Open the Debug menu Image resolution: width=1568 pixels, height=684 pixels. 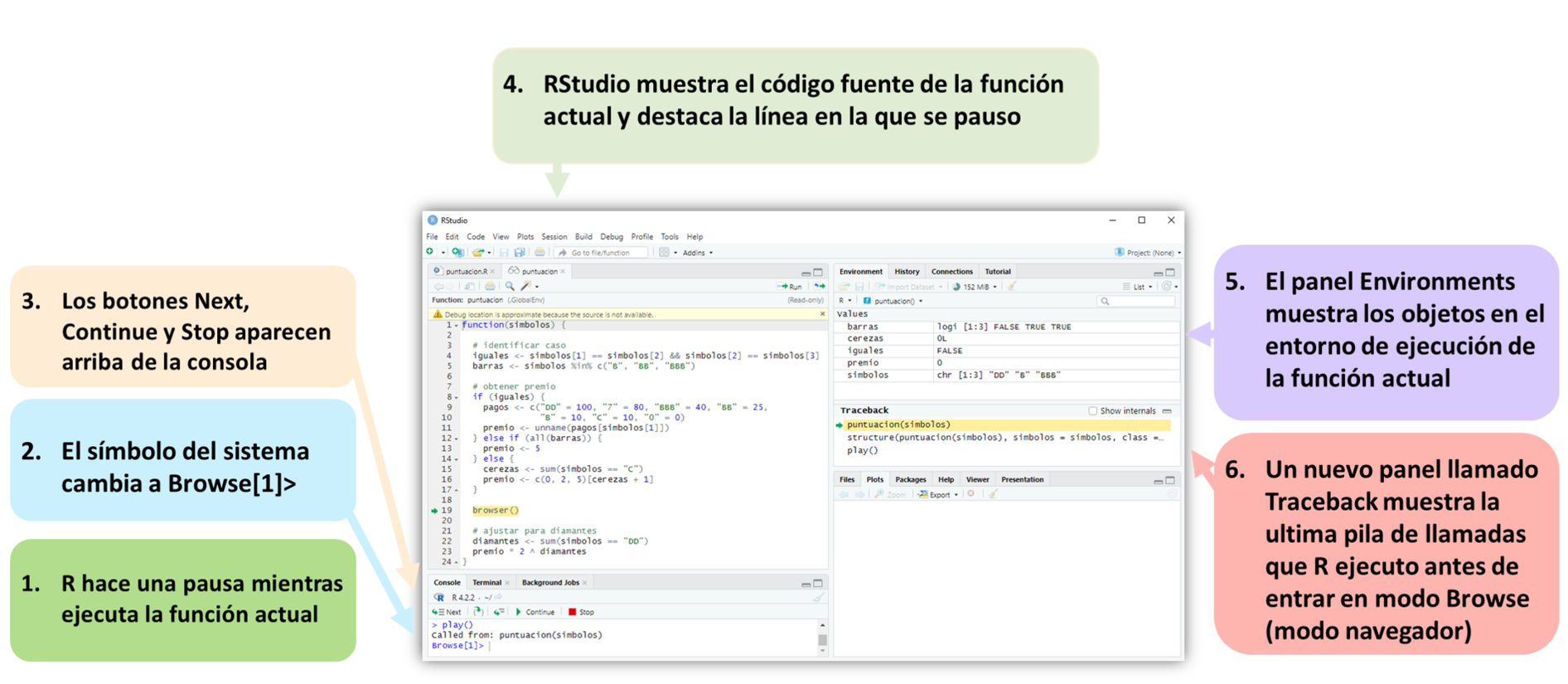611,237
